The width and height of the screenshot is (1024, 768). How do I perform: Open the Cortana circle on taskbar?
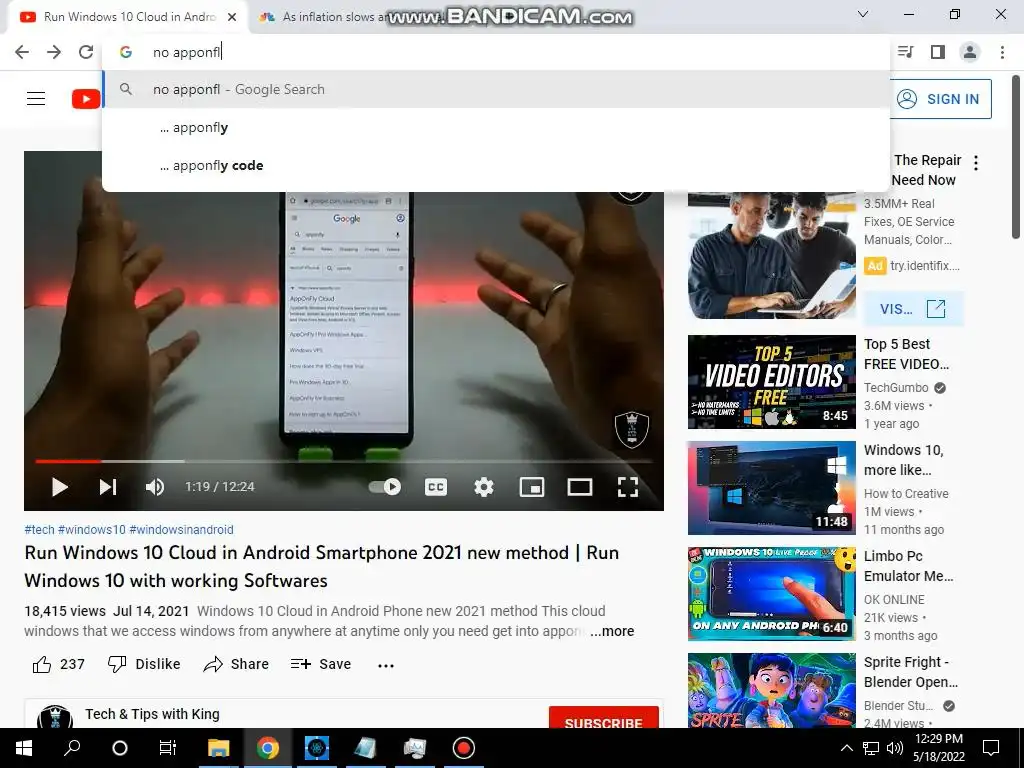tap(120, 748)
